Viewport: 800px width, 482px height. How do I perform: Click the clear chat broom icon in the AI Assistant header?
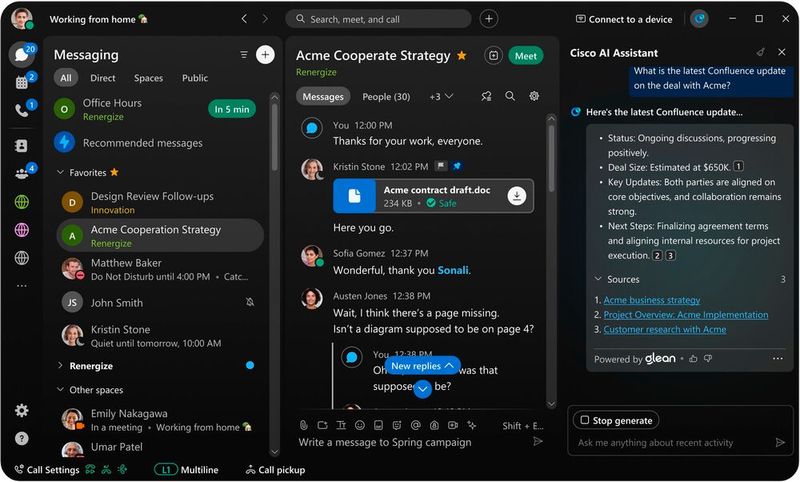[760, 52]
